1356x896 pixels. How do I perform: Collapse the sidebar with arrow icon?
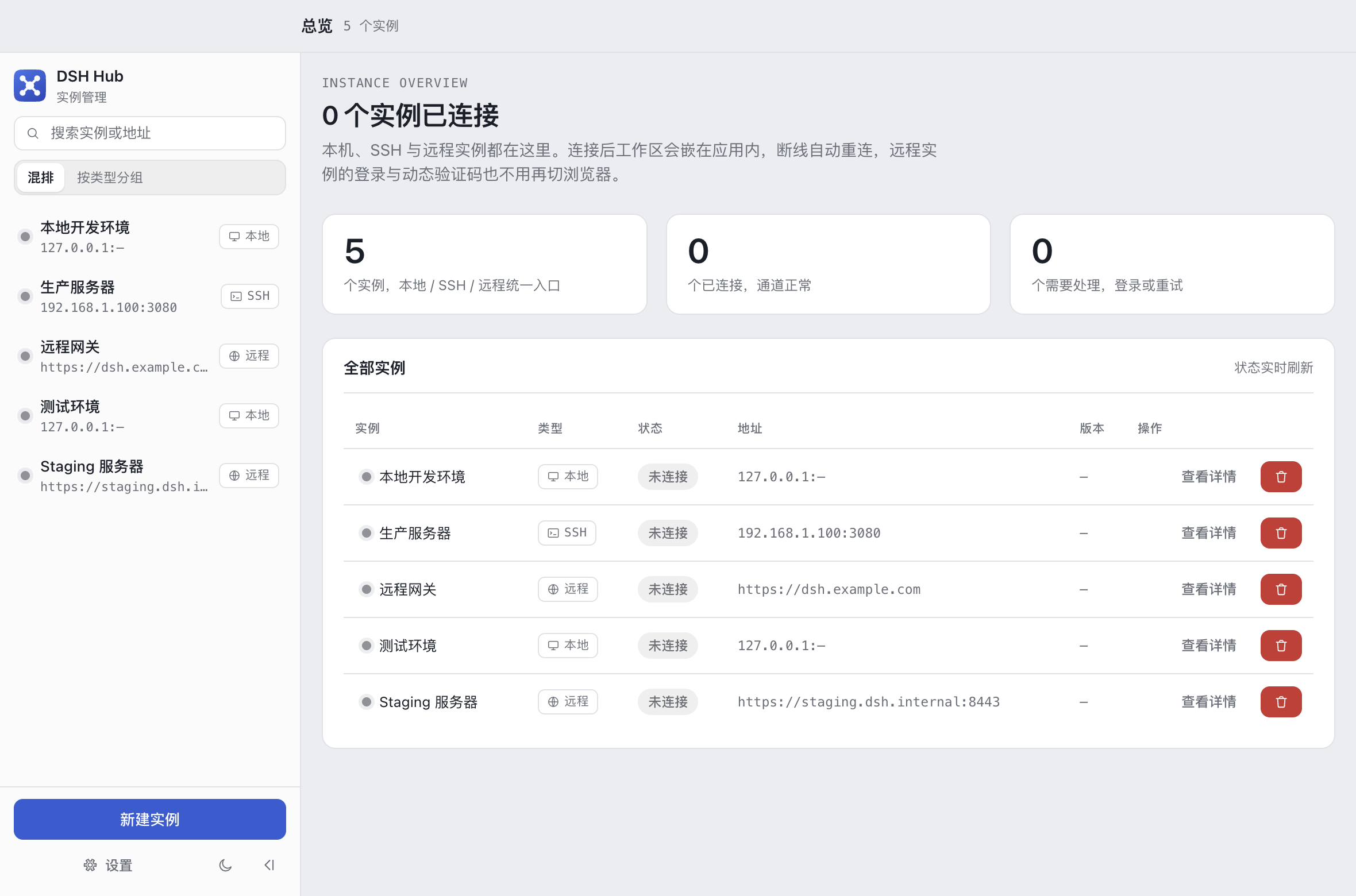pos(269,865)
